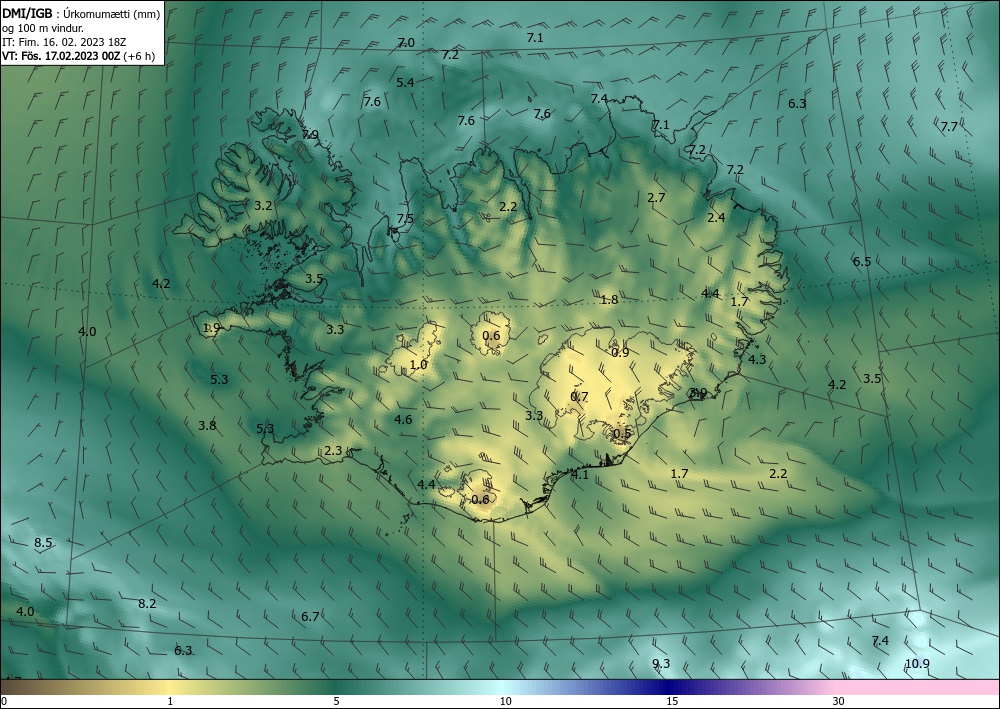Image resolution: width=1000 pixels, height=709 pixels.
Task: Click the '15' label under the color scale
Action: point(672,702)
